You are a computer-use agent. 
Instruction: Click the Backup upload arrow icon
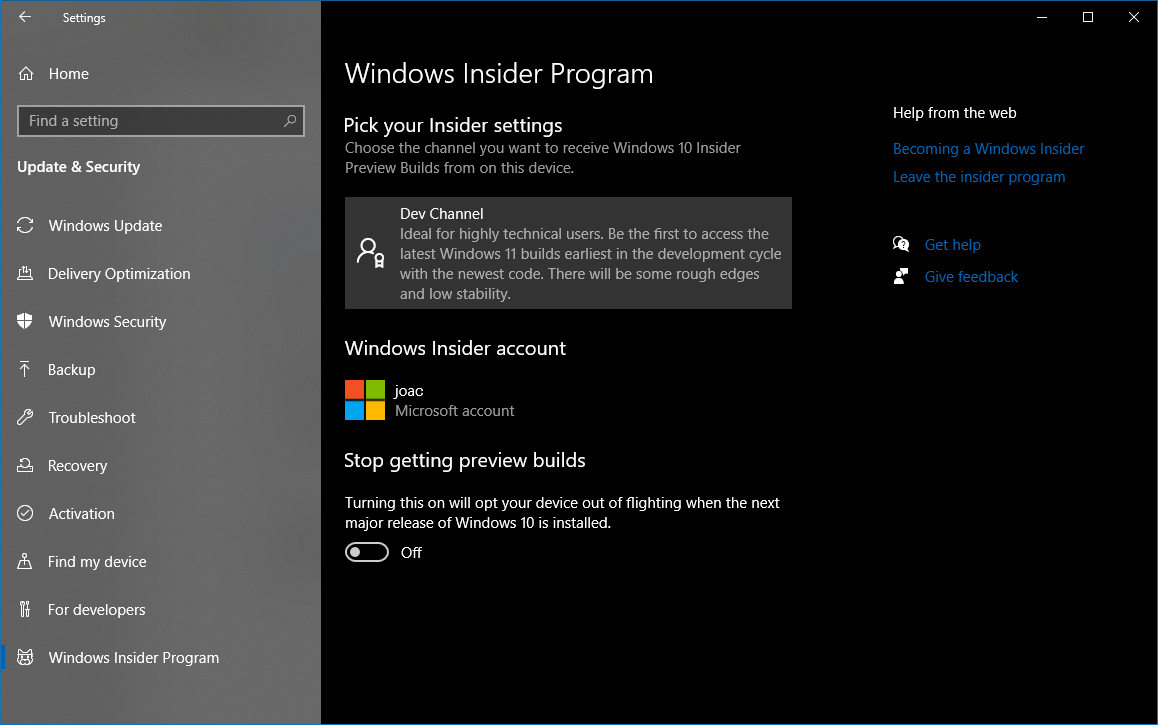26,370
